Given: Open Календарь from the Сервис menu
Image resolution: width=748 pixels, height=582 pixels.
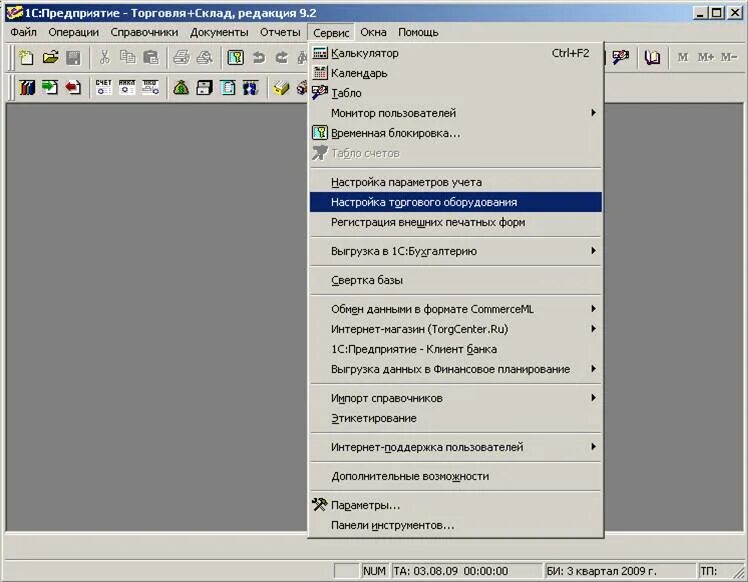Looking at the screenshot, I should [456, 73].
